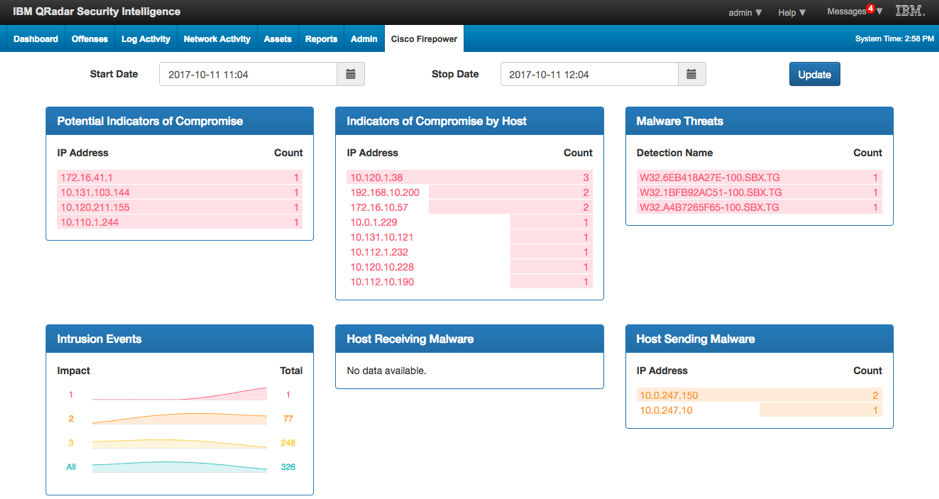Expand the admin user dropdown
Screen dimensions: 939x499
tap(745, 13)
